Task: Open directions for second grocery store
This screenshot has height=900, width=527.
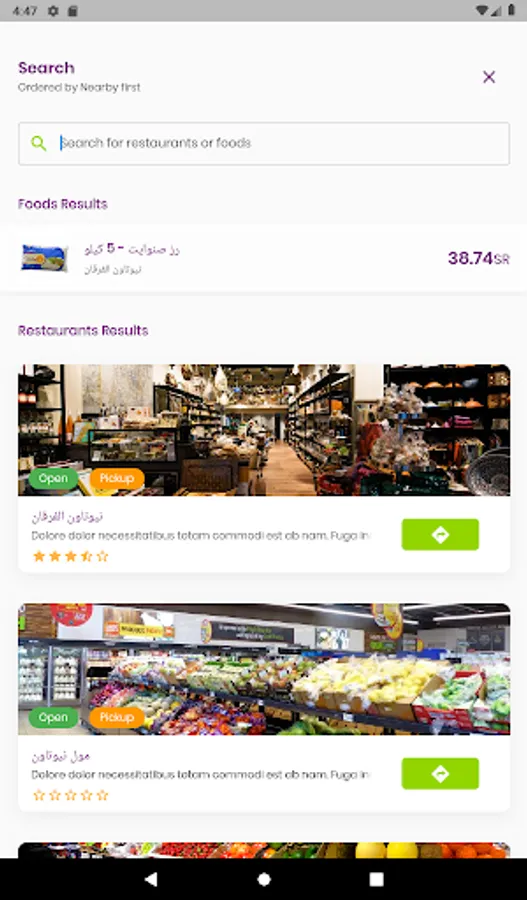Action: point(440,773)
